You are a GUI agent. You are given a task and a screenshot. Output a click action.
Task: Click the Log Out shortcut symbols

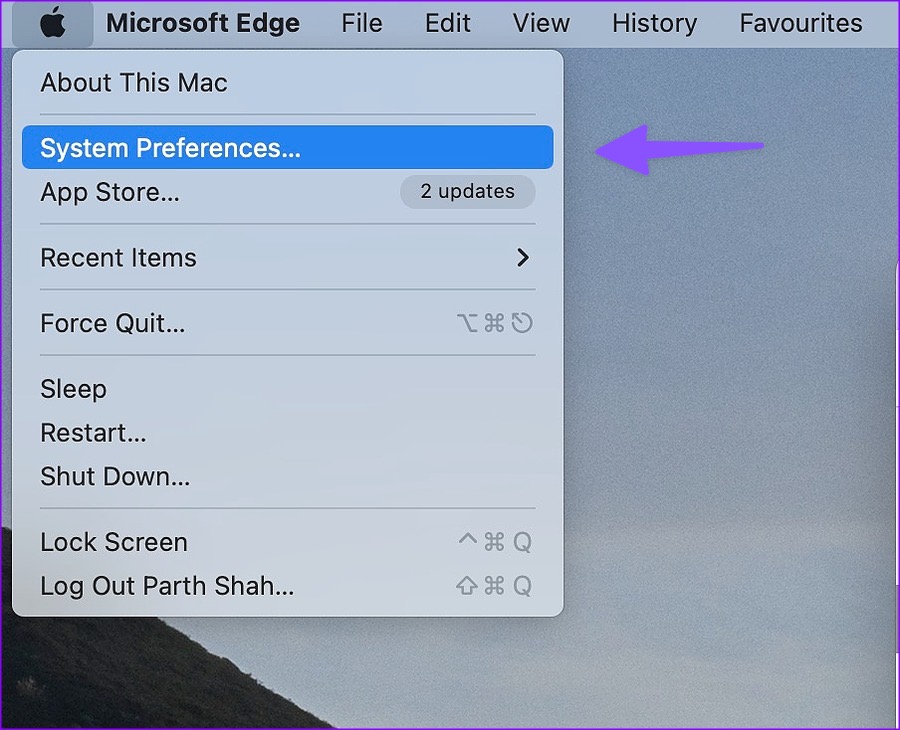point(494,586)
